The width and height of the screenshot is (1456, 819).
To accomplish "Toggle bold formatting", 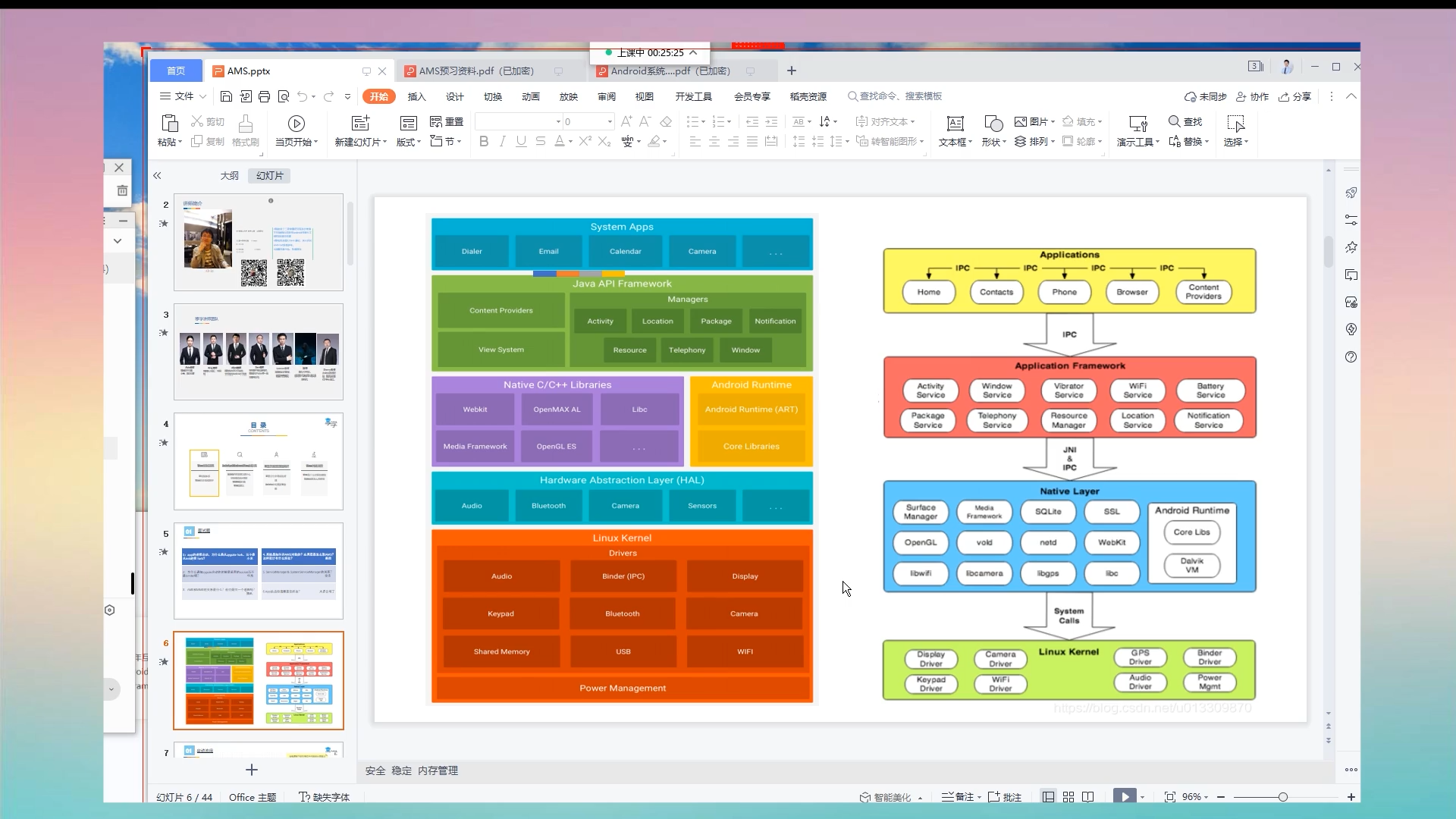I will (484, 142).
